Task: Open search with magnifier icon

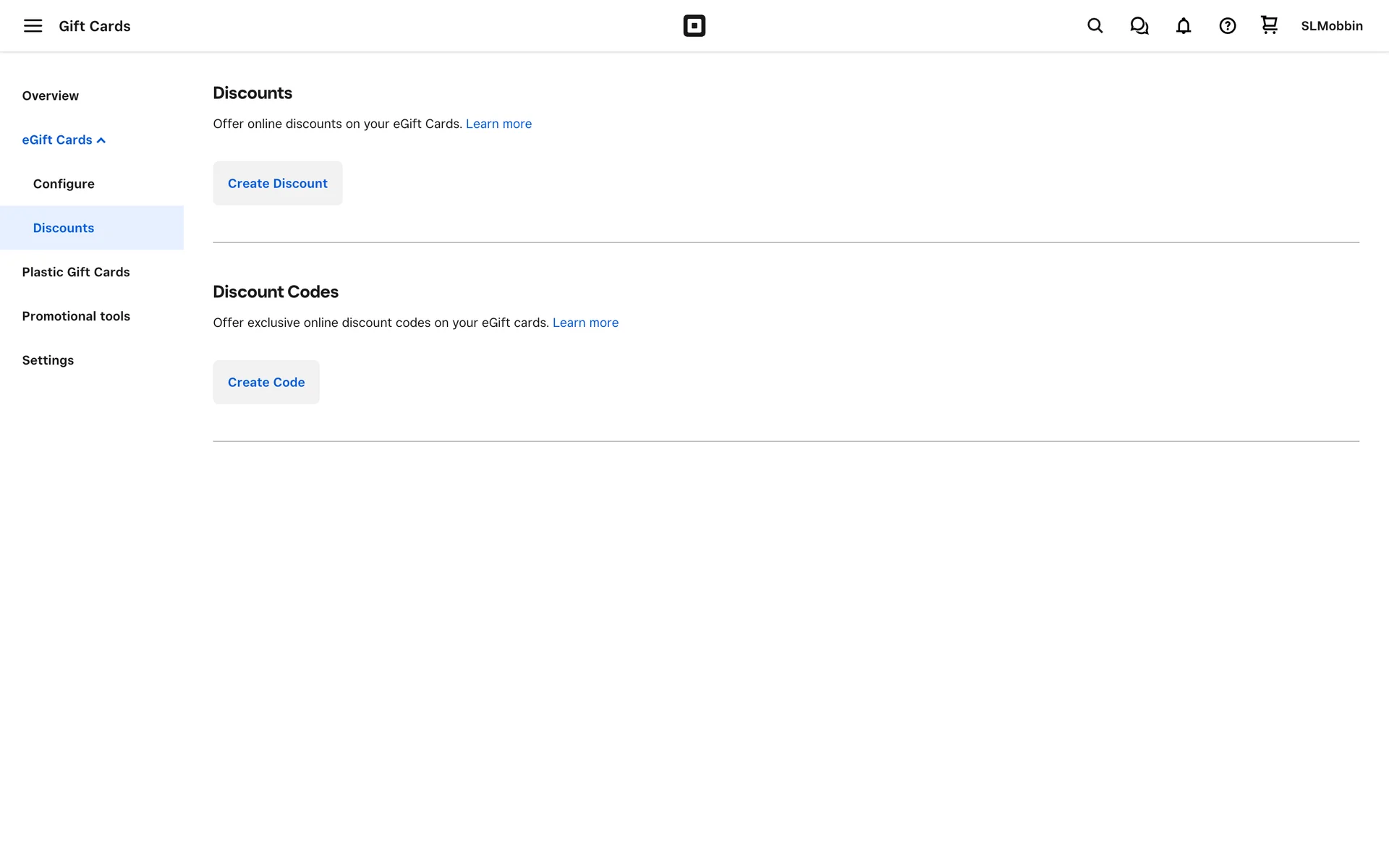Action: tap(1095, 26)
